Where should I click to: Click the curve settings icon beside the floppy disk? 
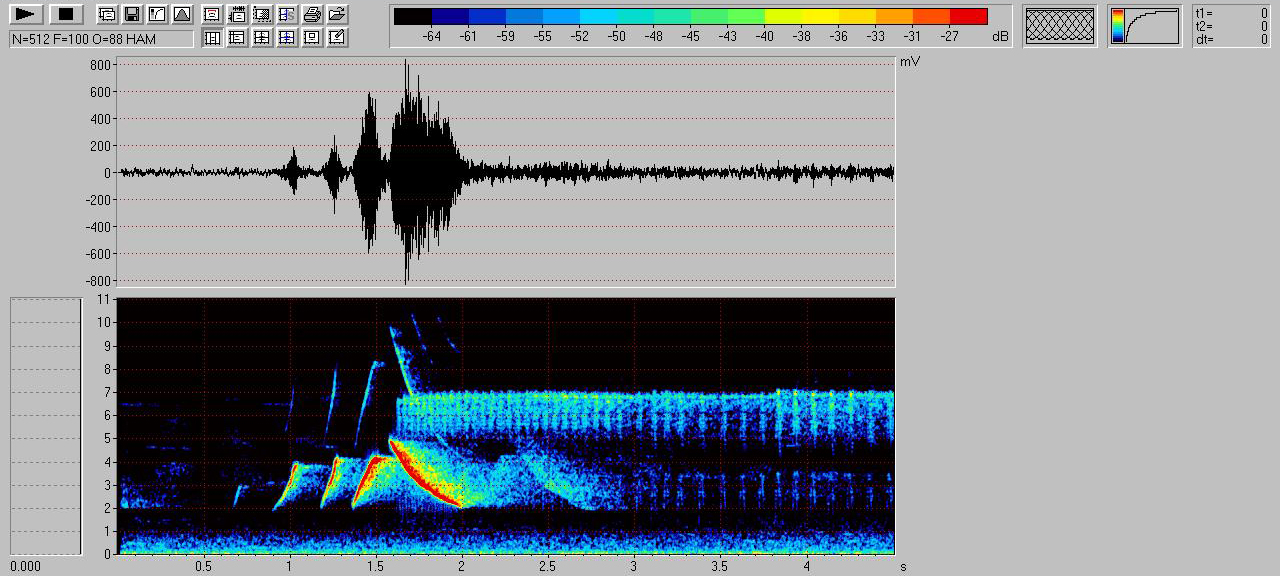point(157,14)
